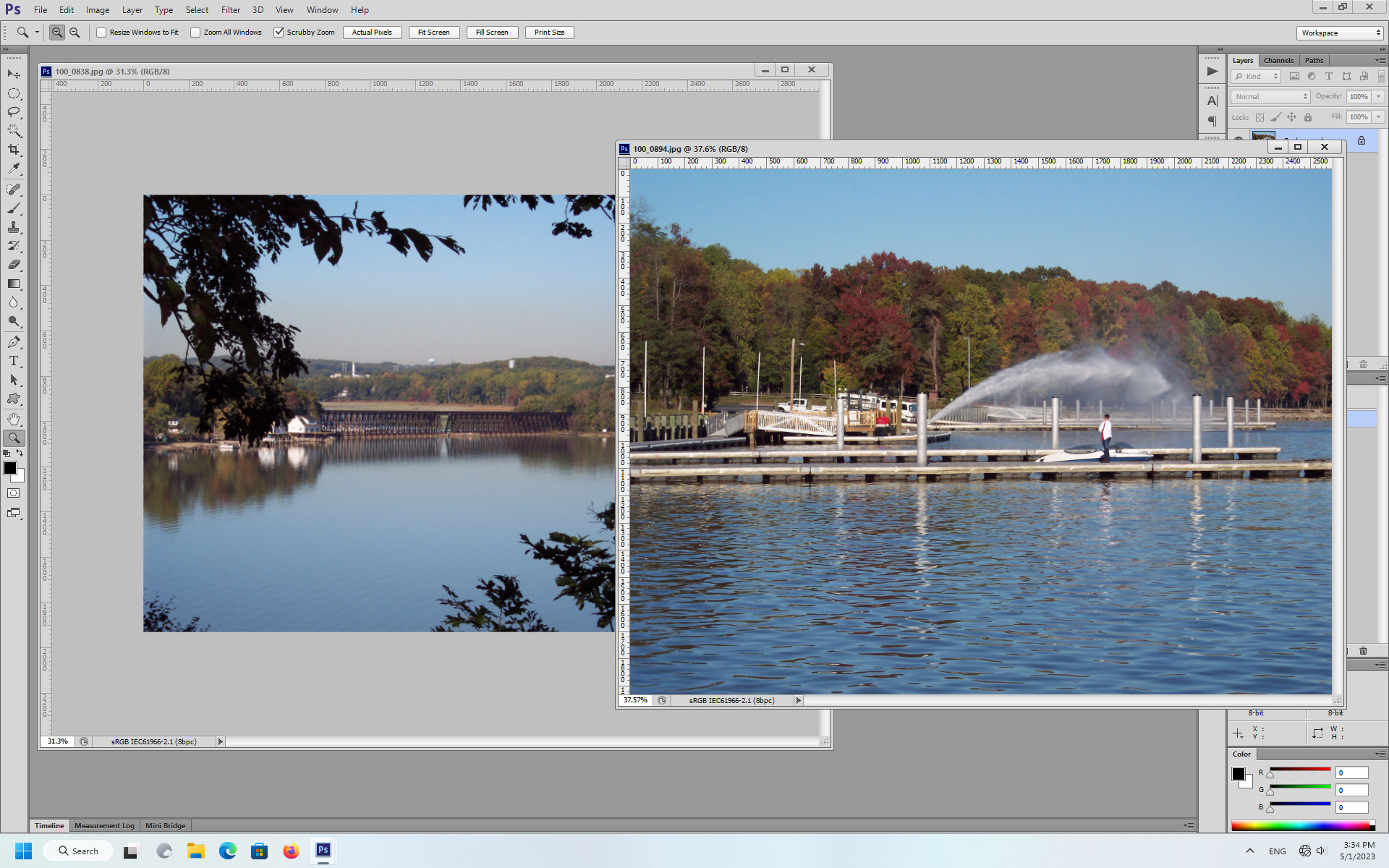This screenshot has width=1389, height=868.
Task: Click the Fit Screen button
Action: [x=433, y=32]
